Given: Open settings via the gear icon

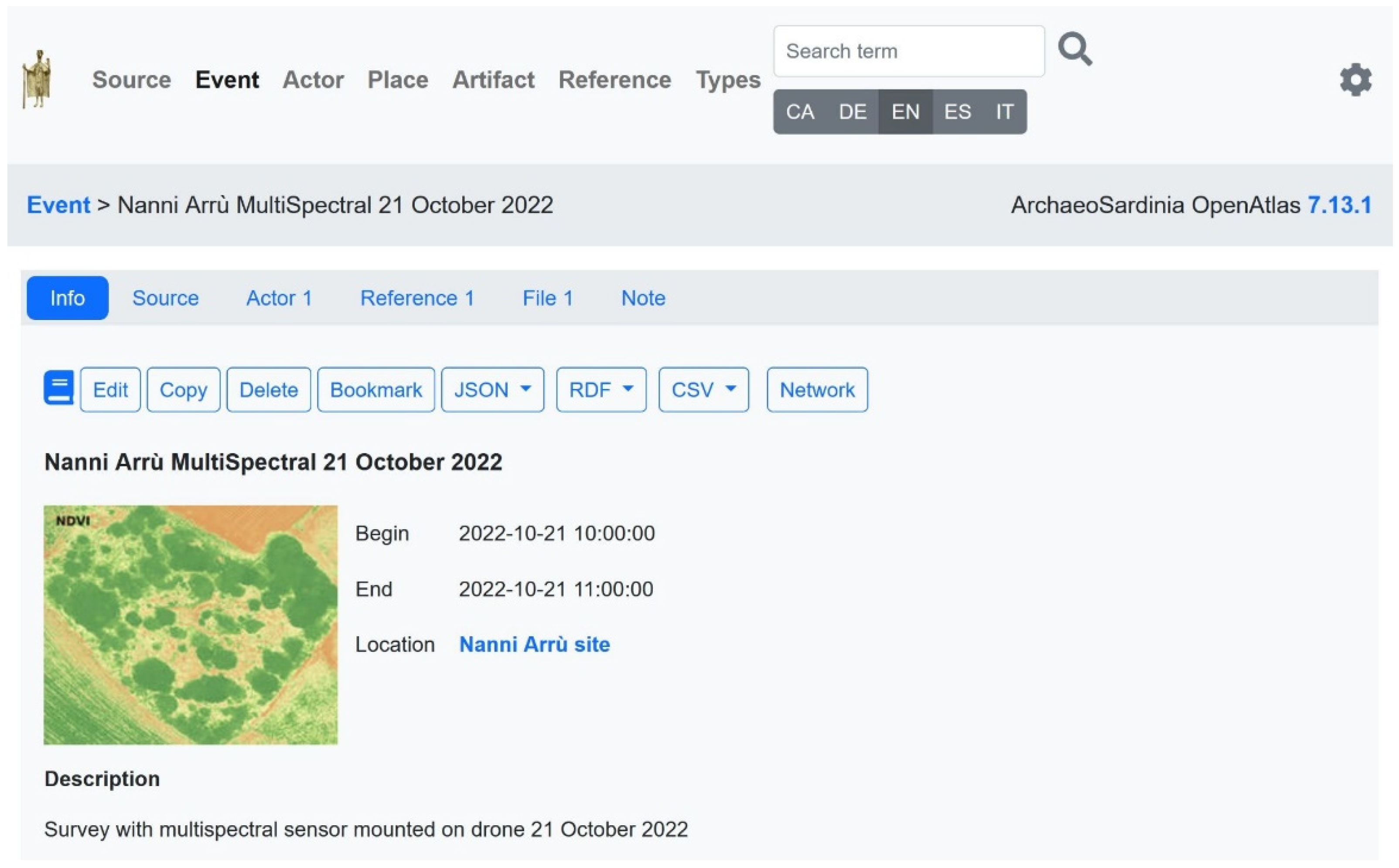Looking at the screenshot, I should tap(1355, 80).
